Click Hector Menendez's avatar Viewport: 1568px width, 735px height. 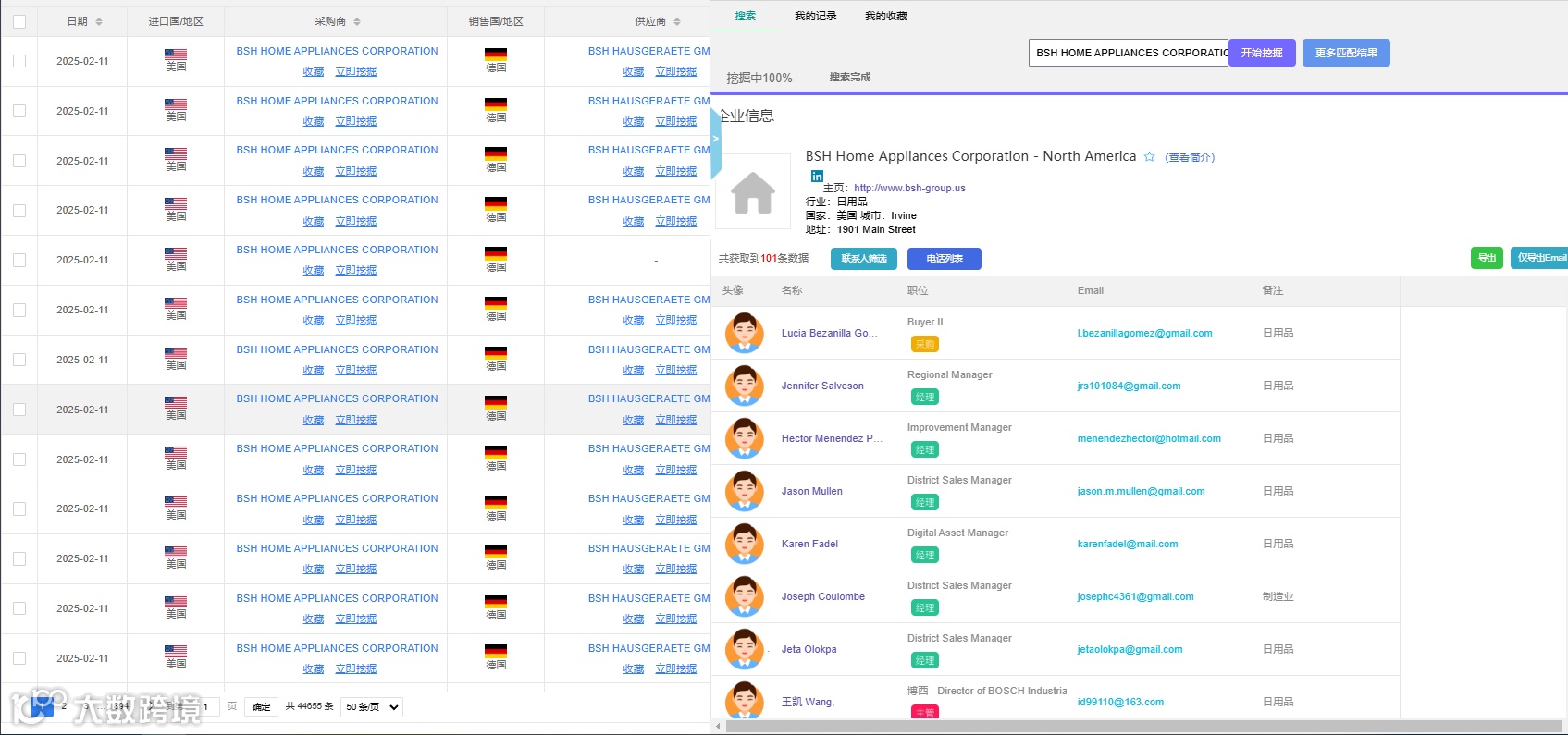[744, 438]
